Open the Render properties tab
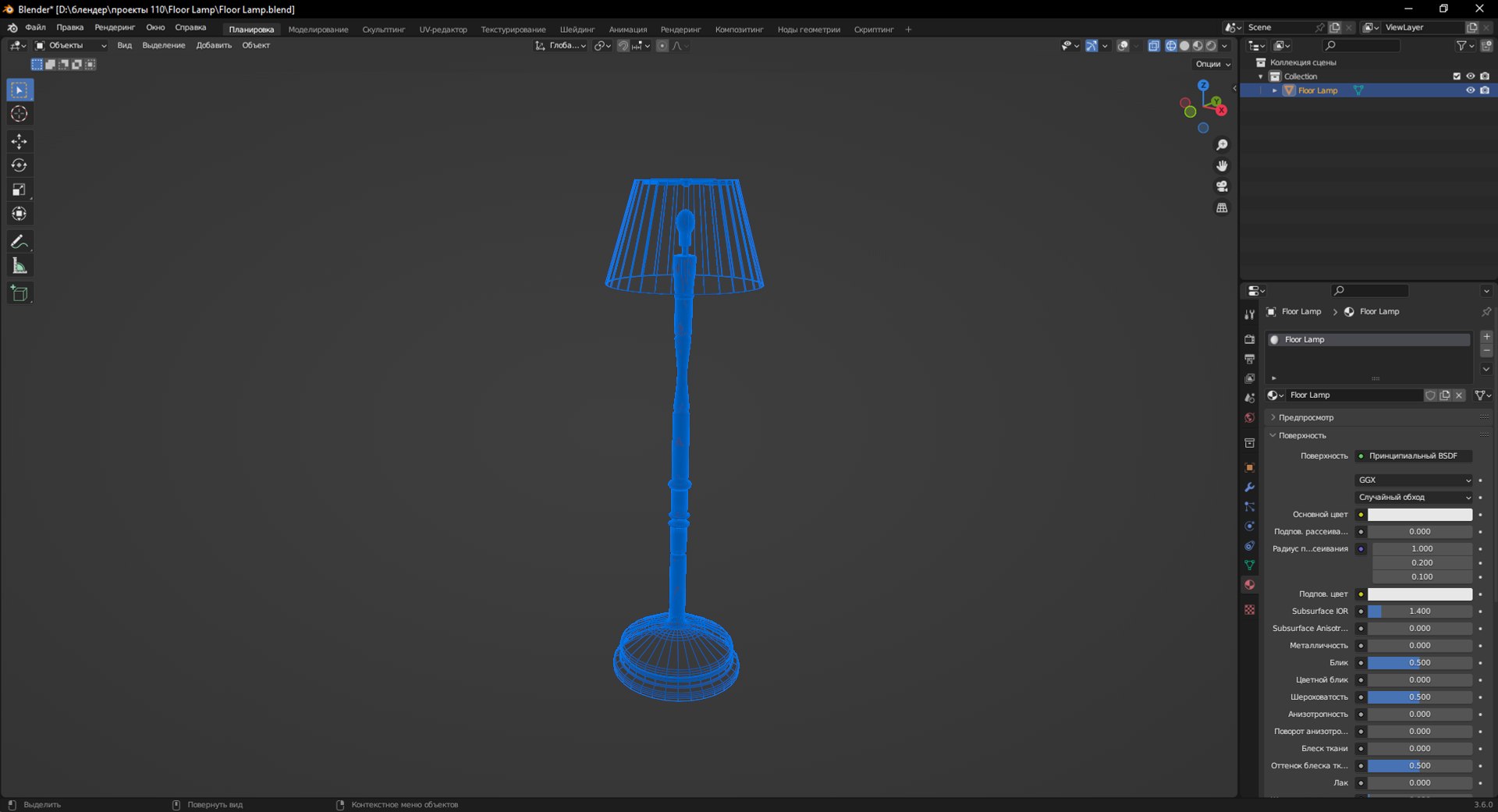The width and height of the screenshot is (1498, 812). coord(1249,339)
